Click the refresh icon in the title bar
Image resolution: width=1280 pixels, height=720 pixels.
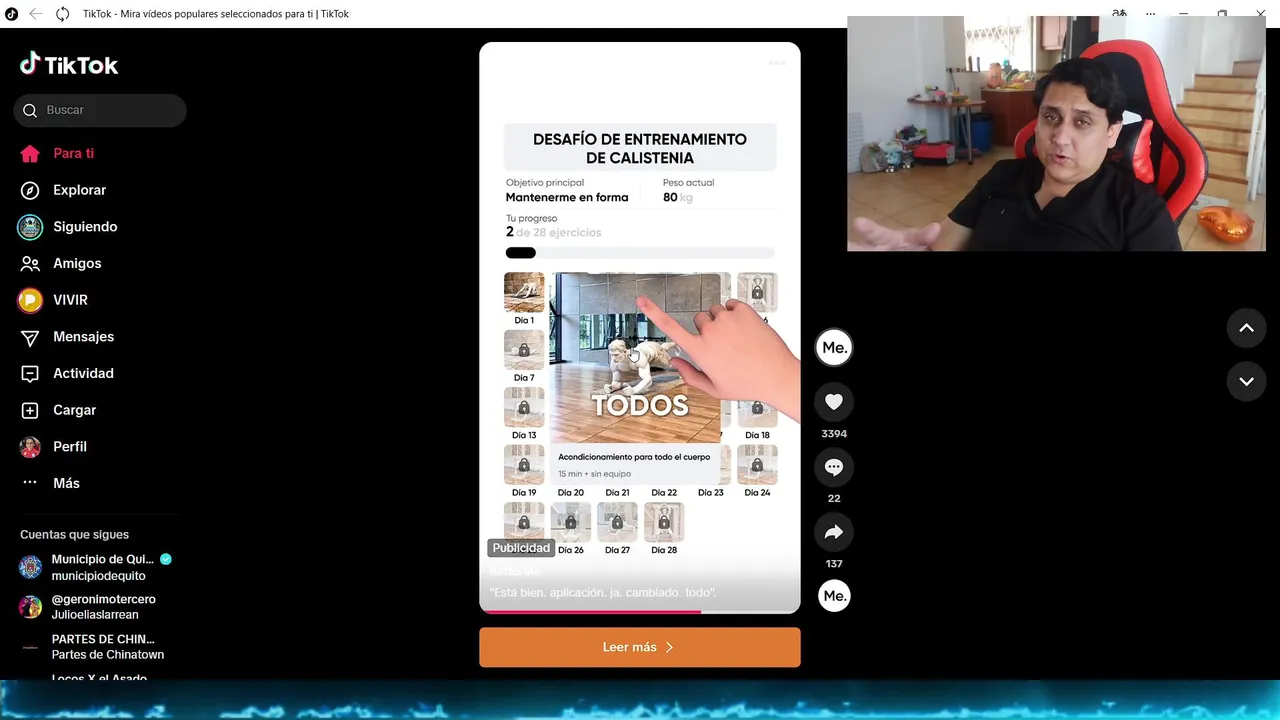tap(62, 14)
